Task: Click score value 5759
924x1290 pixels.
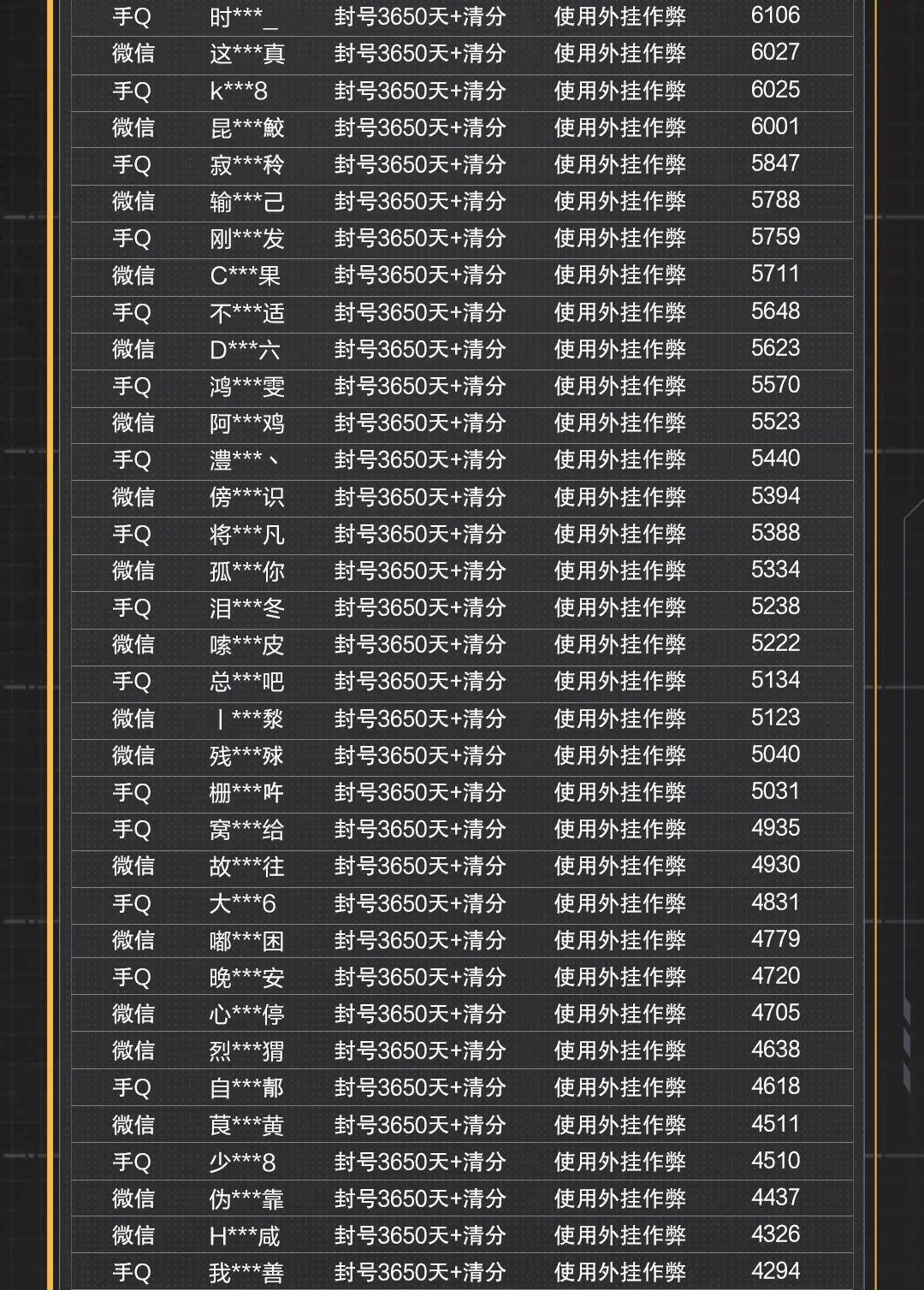Action: 775,237
